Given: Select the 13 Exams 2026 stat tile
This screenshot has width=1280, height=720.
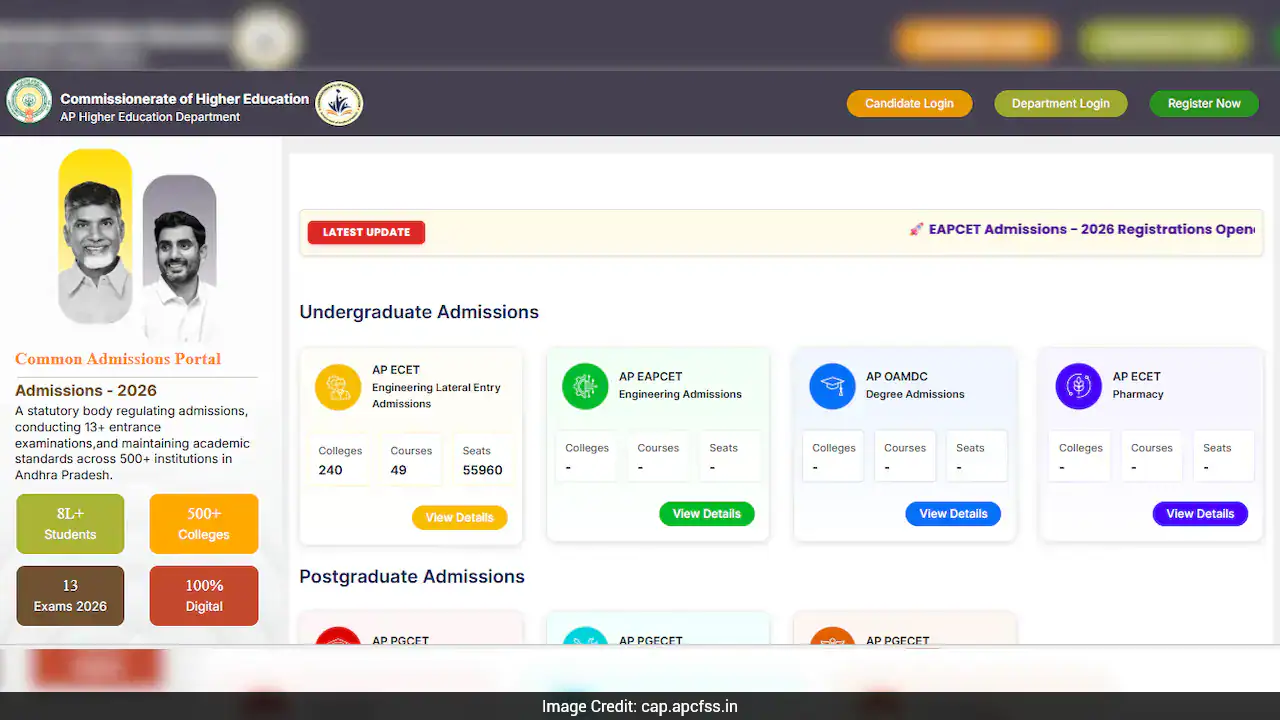Looking at the screenshot, I should click(70, 596).
